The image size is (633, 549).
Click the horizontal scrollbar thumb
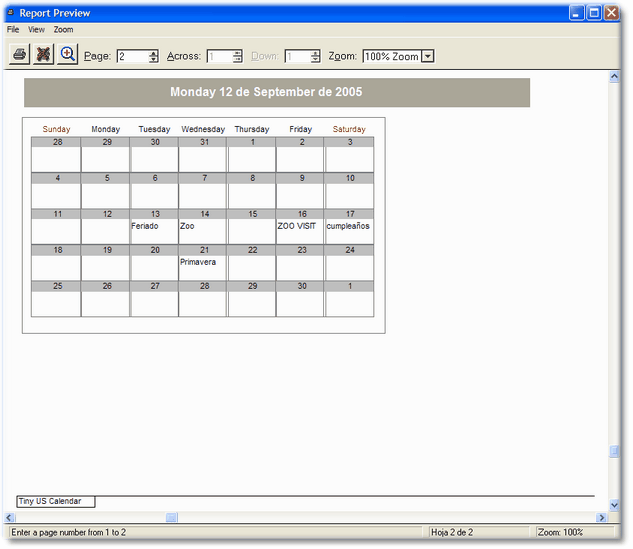(x=172, y=518)
